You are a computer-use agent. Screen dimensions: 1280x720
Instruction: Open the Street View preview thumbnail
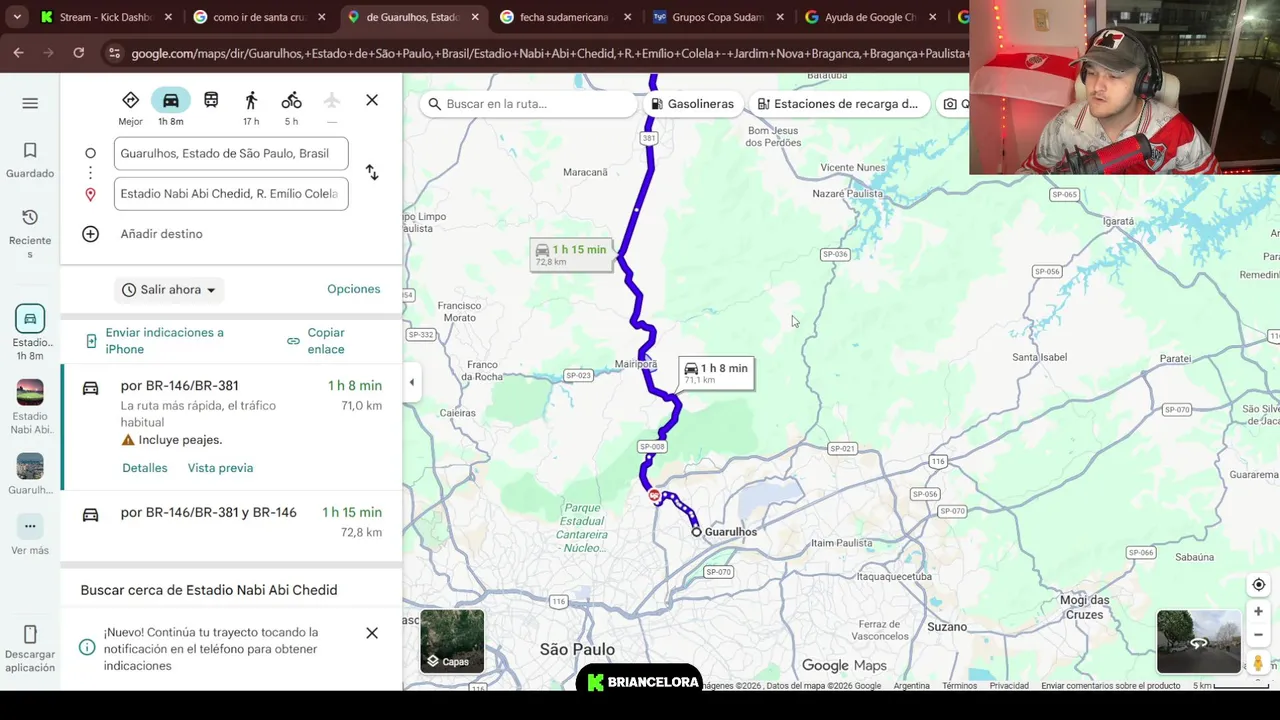pos(1198,641)
